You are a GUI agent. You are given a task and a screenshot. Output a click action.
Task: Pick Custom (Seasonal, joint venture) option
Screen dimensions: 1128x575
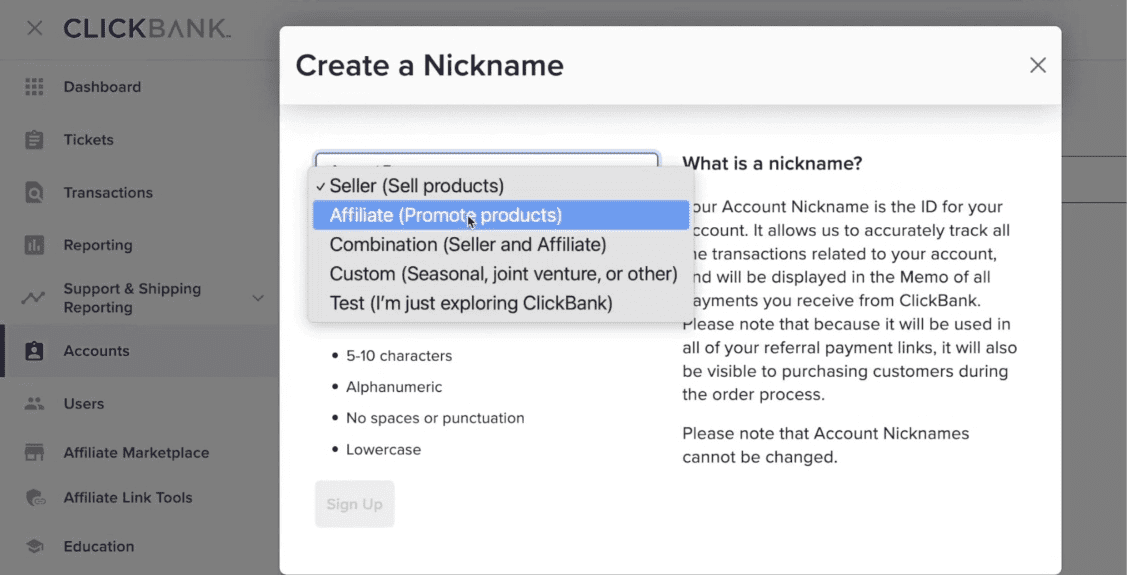point(501,274)
